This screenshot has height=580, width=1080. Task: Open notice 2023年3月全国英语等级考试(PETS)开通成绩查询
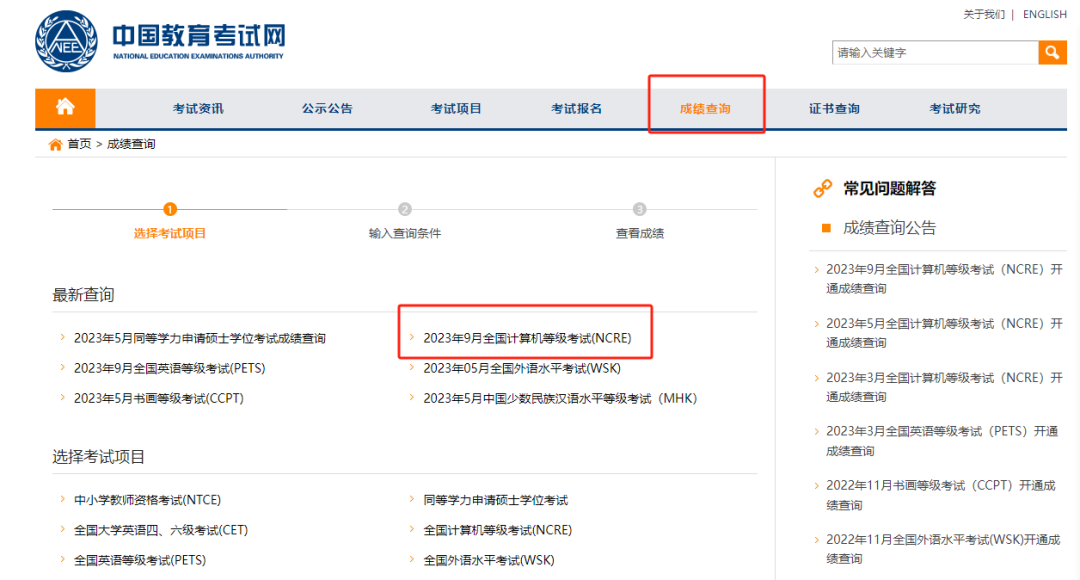point(942,441)
